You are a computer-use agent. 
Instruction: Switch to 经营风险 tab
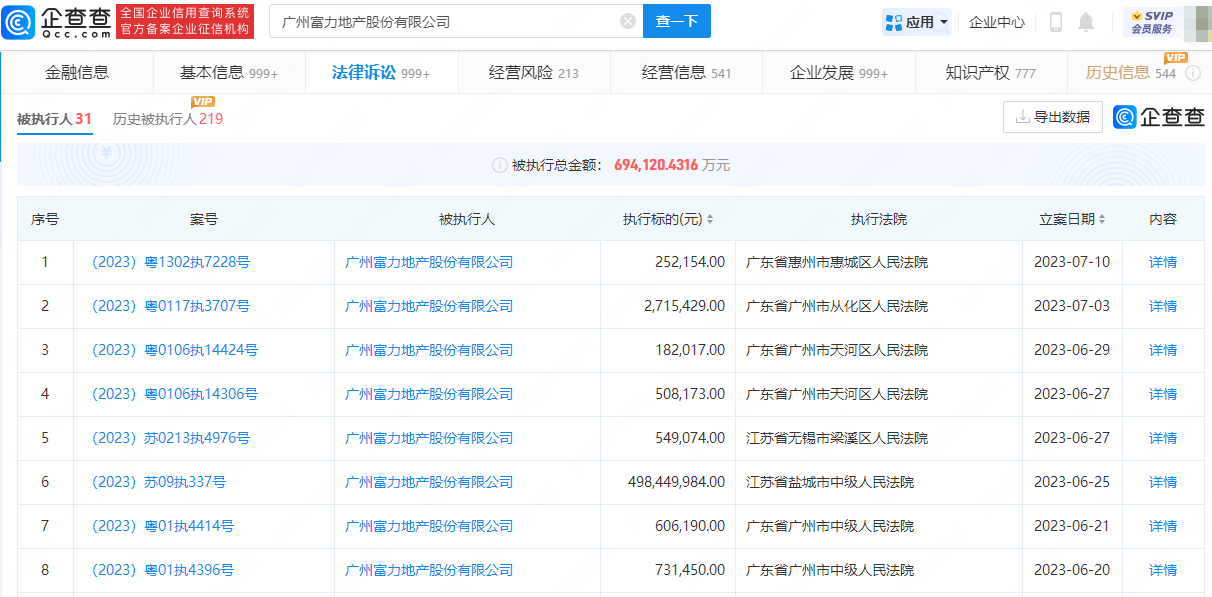[x=533, y=73]
